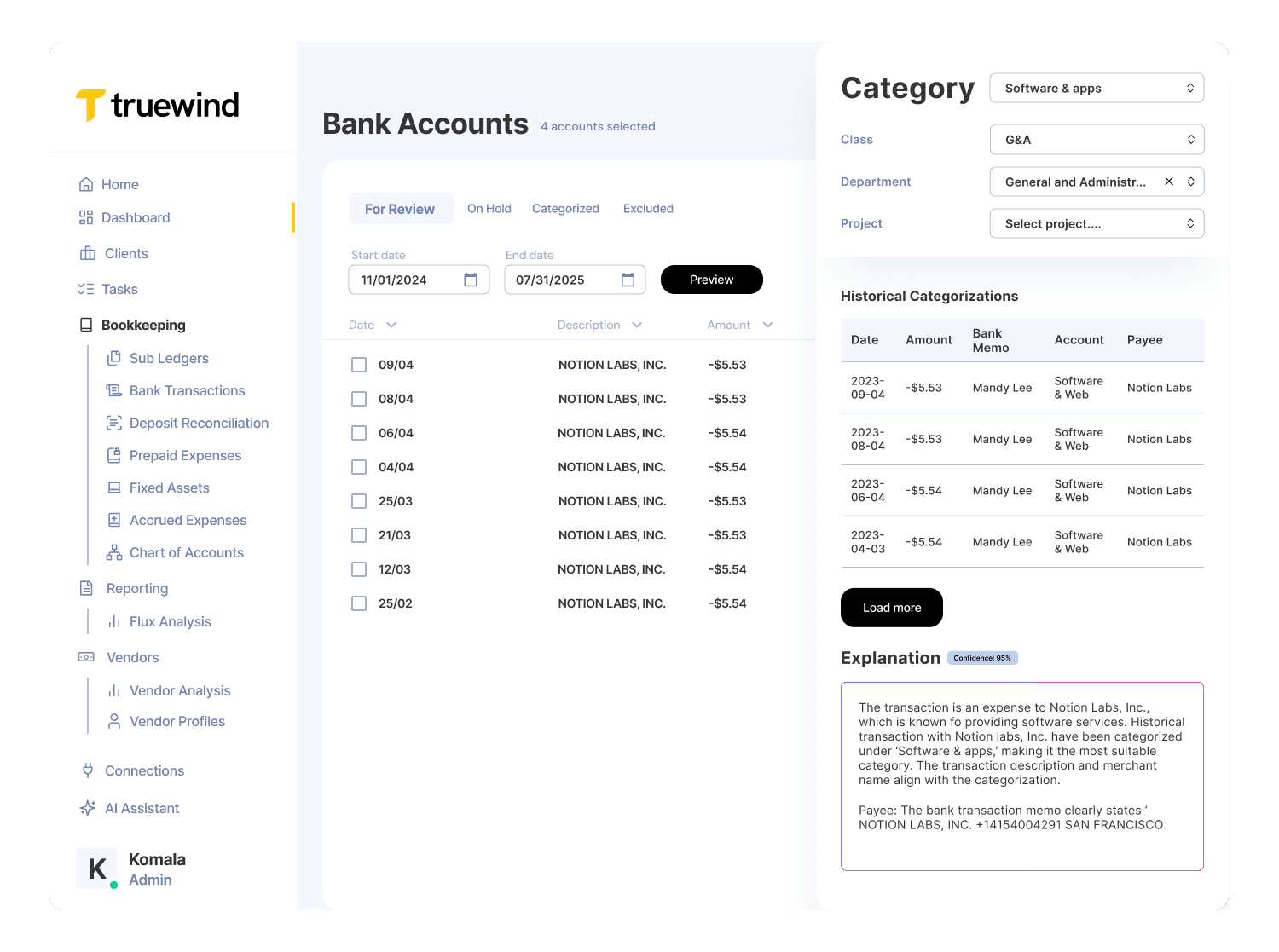
Task: Sort by the Date column chevron
Action: tap(391, 325)
